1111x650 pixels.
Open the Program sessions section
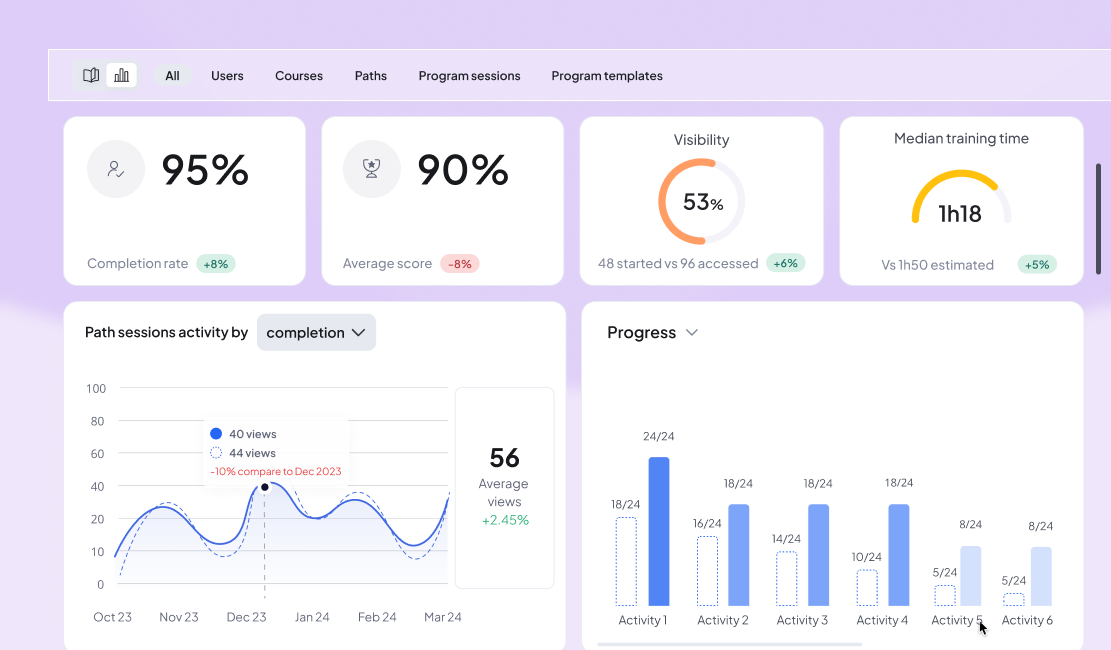(469, 75)
